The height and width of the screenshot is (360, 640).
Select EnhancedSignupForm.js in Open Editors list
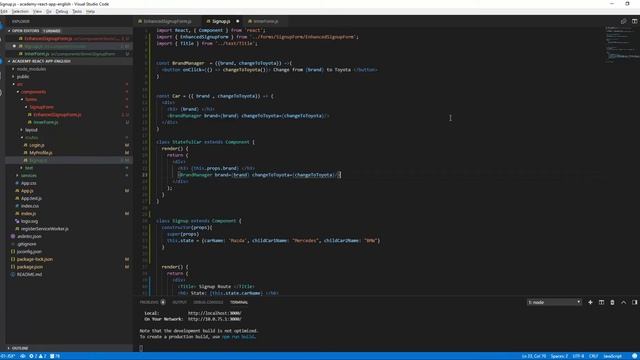(x=69, y=39)
